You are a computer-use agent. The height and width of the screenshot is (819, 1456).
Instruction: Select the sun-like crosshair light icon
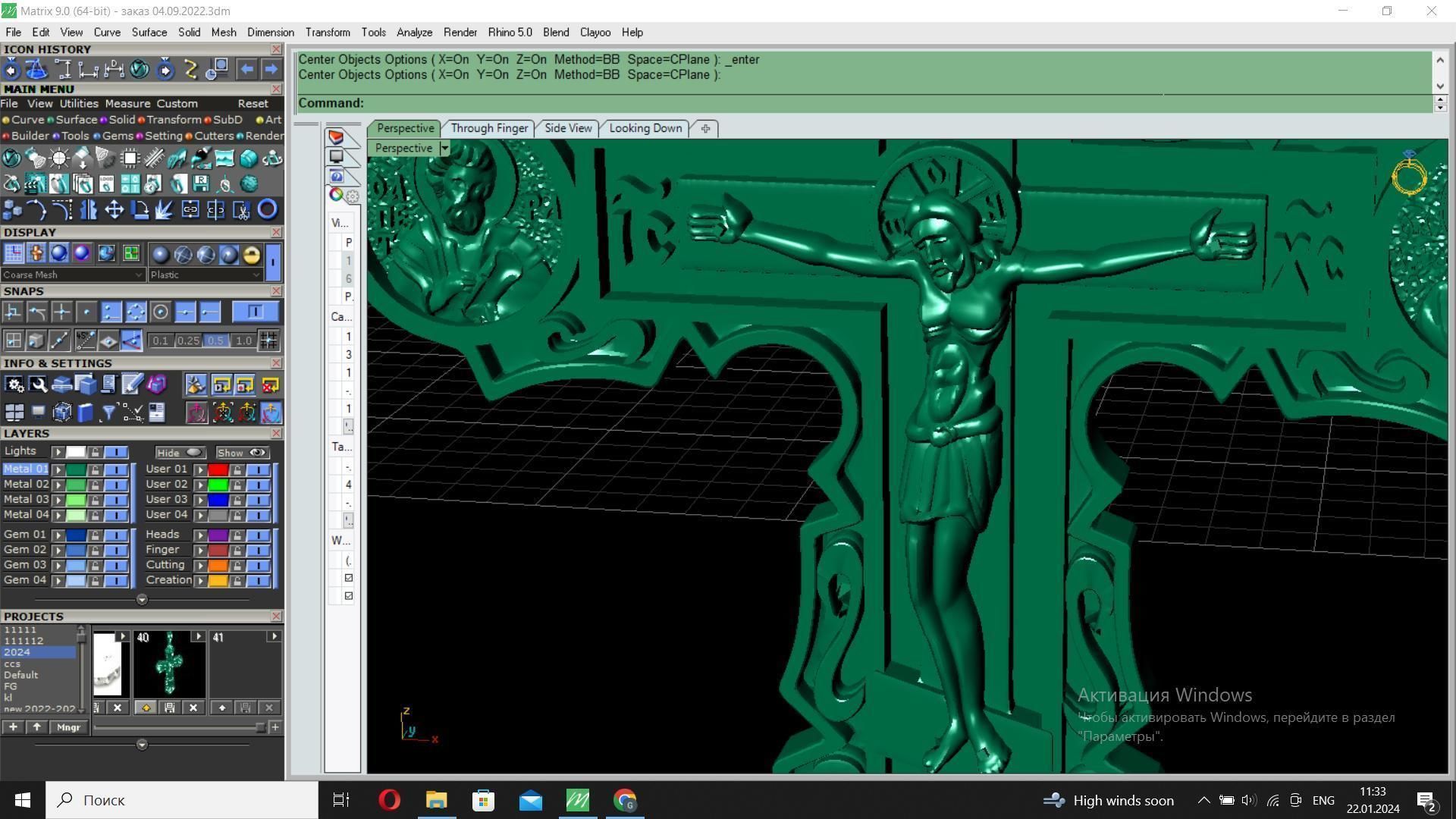pyautogui.click(x=59, y=158)
